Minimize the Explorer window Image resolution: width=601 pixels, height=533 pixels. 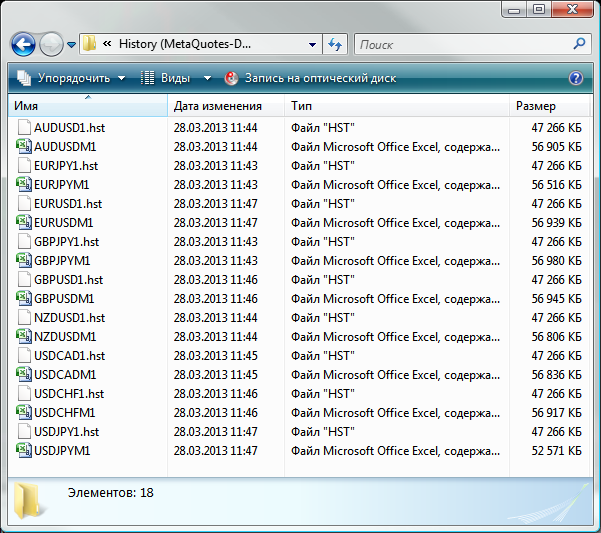[x=514, y=9]
